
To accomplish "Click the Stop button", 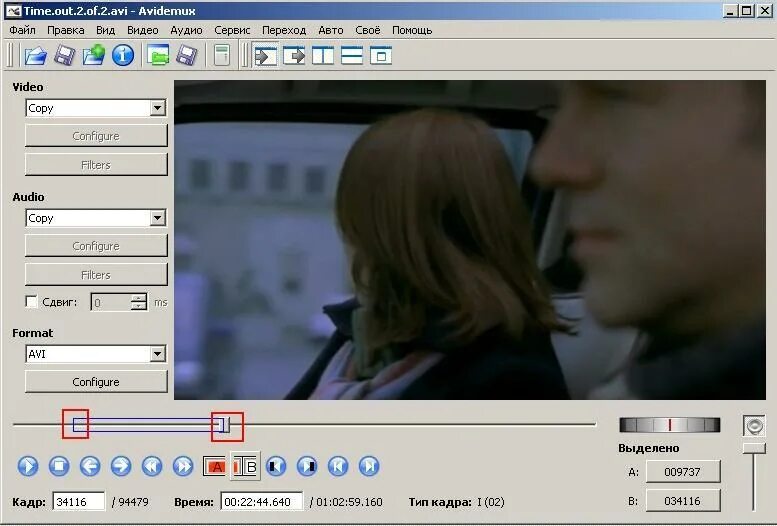I will 59,467.
